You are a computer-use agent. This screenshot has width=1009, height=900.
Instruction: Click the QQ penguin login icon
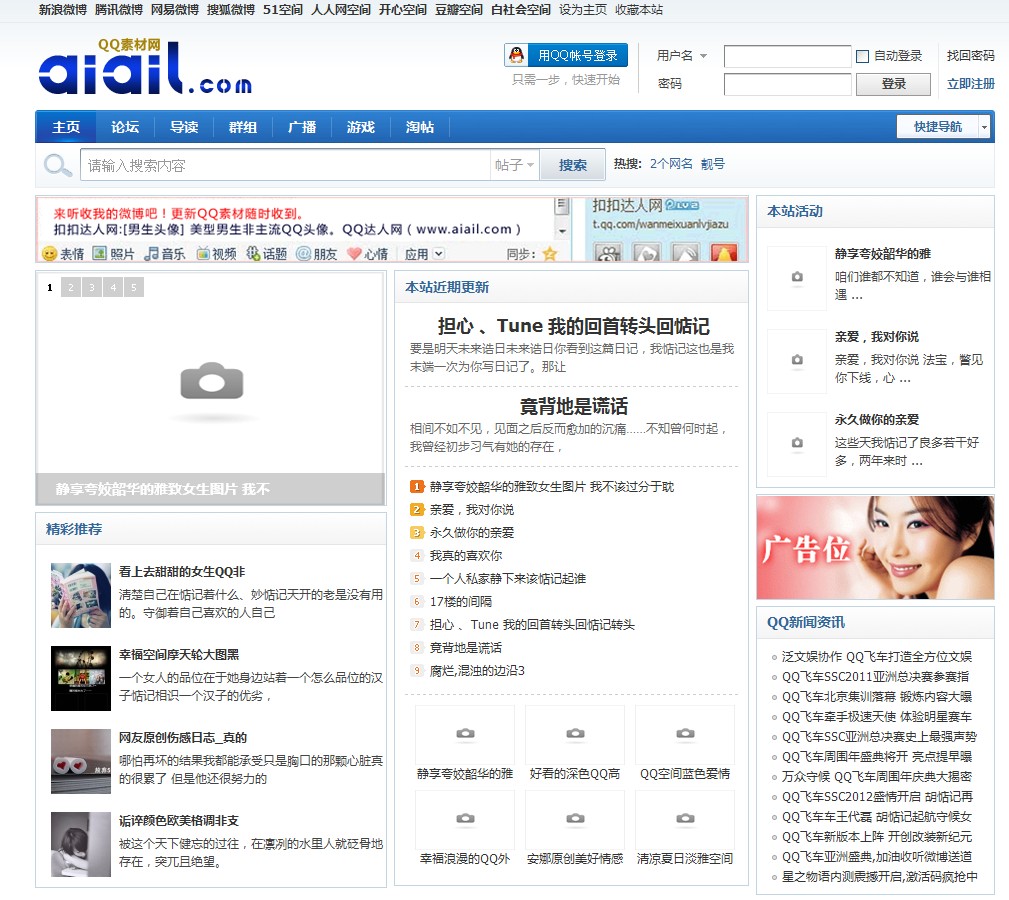(516, 55)
